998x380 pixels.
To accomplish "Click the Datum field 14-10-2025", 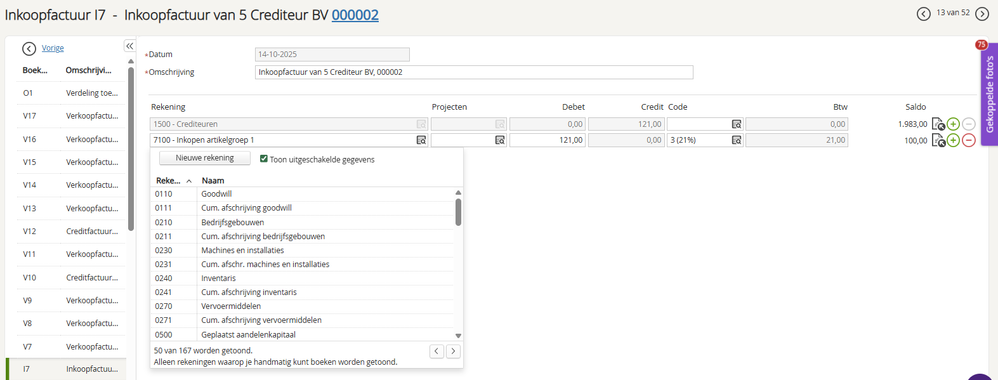I will 332,55.
